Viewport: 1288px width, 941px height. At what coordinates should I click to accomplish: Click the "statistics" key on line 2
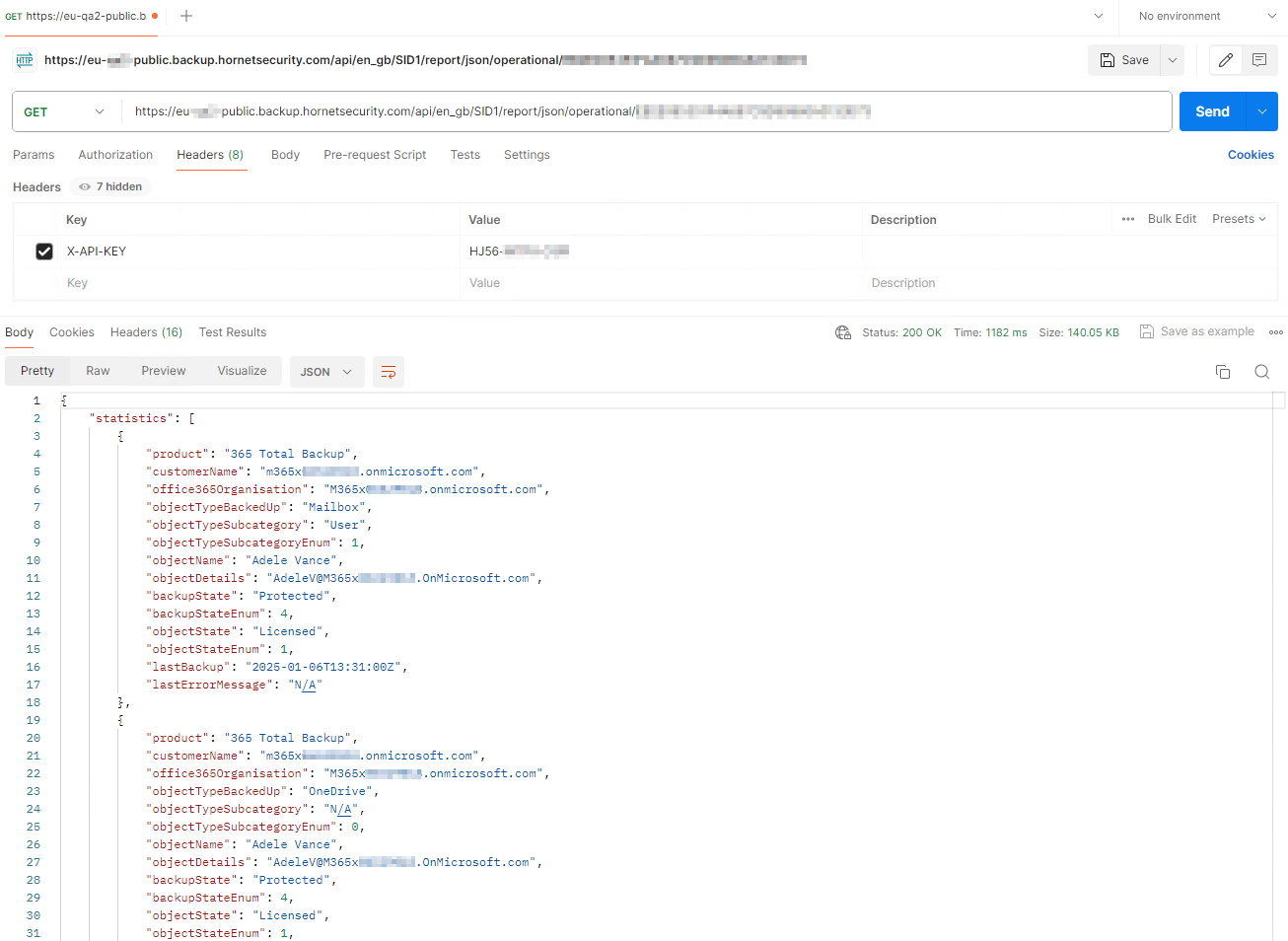[132, 418]
